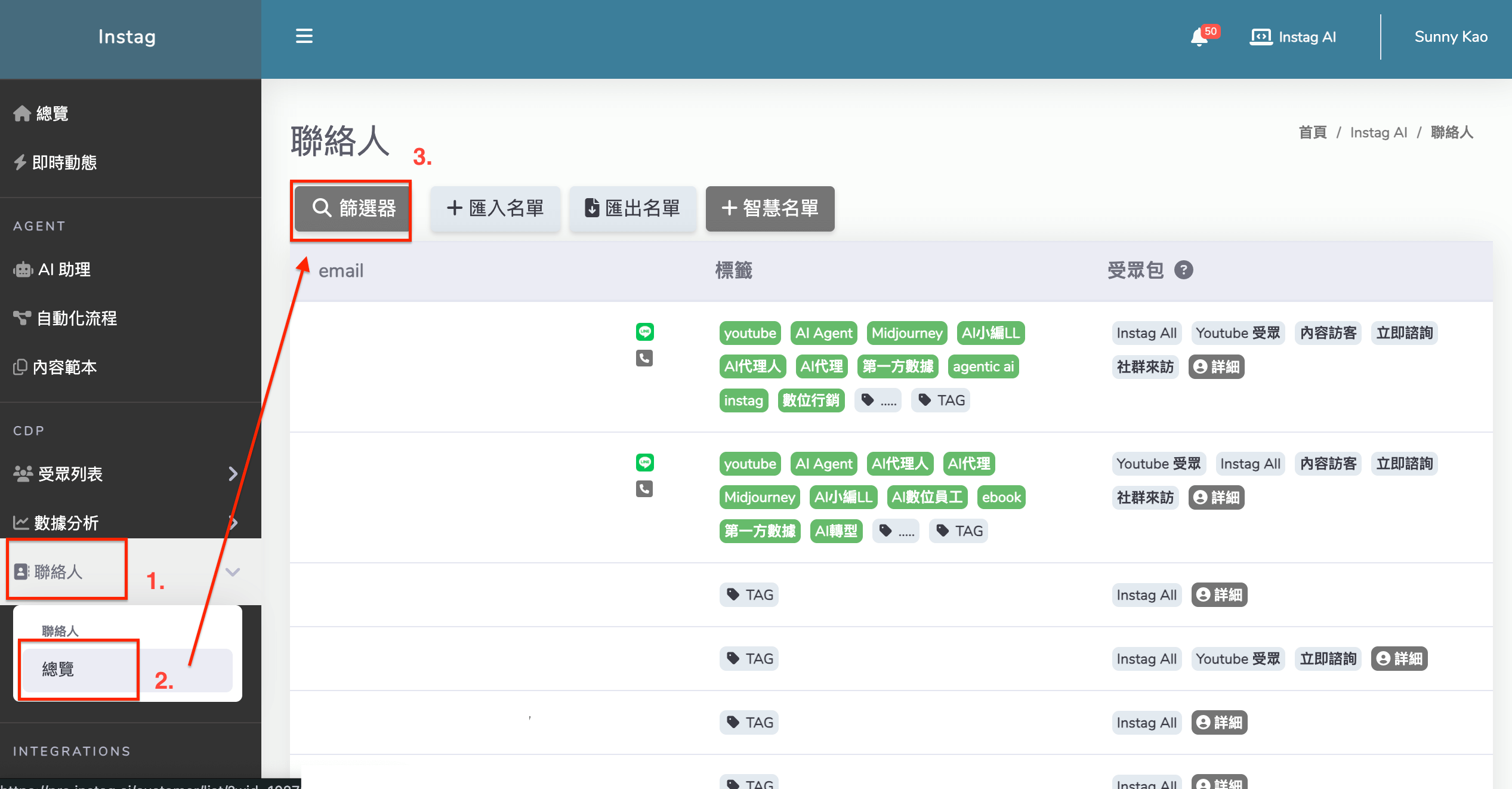Click the Instag AI screen icon in header
This screenshot has height=789, width=1512.
1261,37
